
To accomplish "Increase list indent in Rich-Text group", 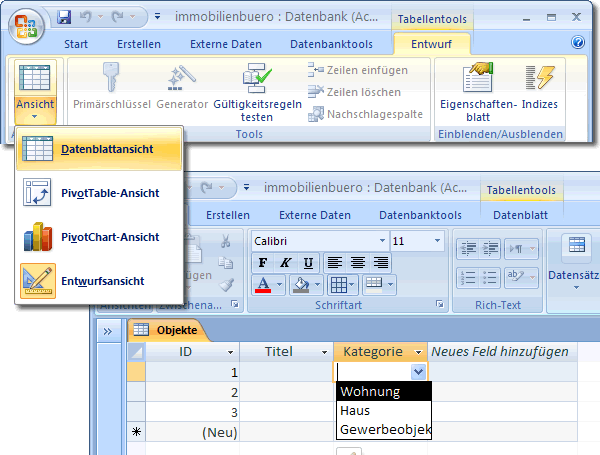I will pyautogui.click(x=489, y=249).
